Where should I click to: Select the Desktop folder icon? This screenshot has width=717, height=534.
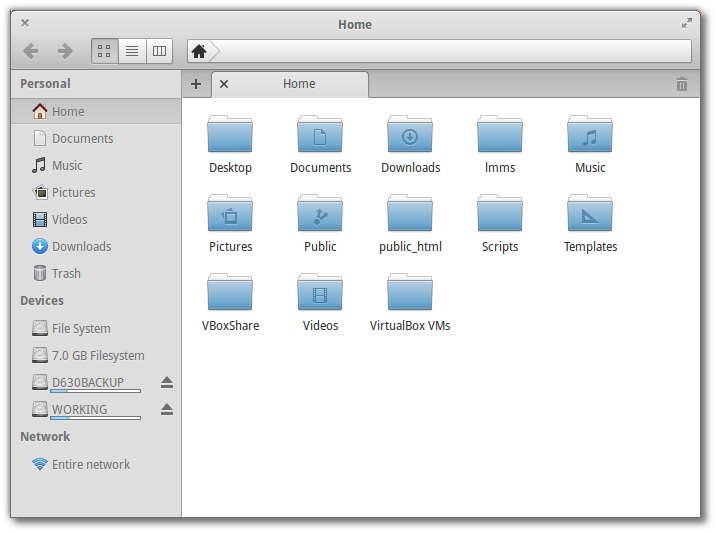[230, 134]
